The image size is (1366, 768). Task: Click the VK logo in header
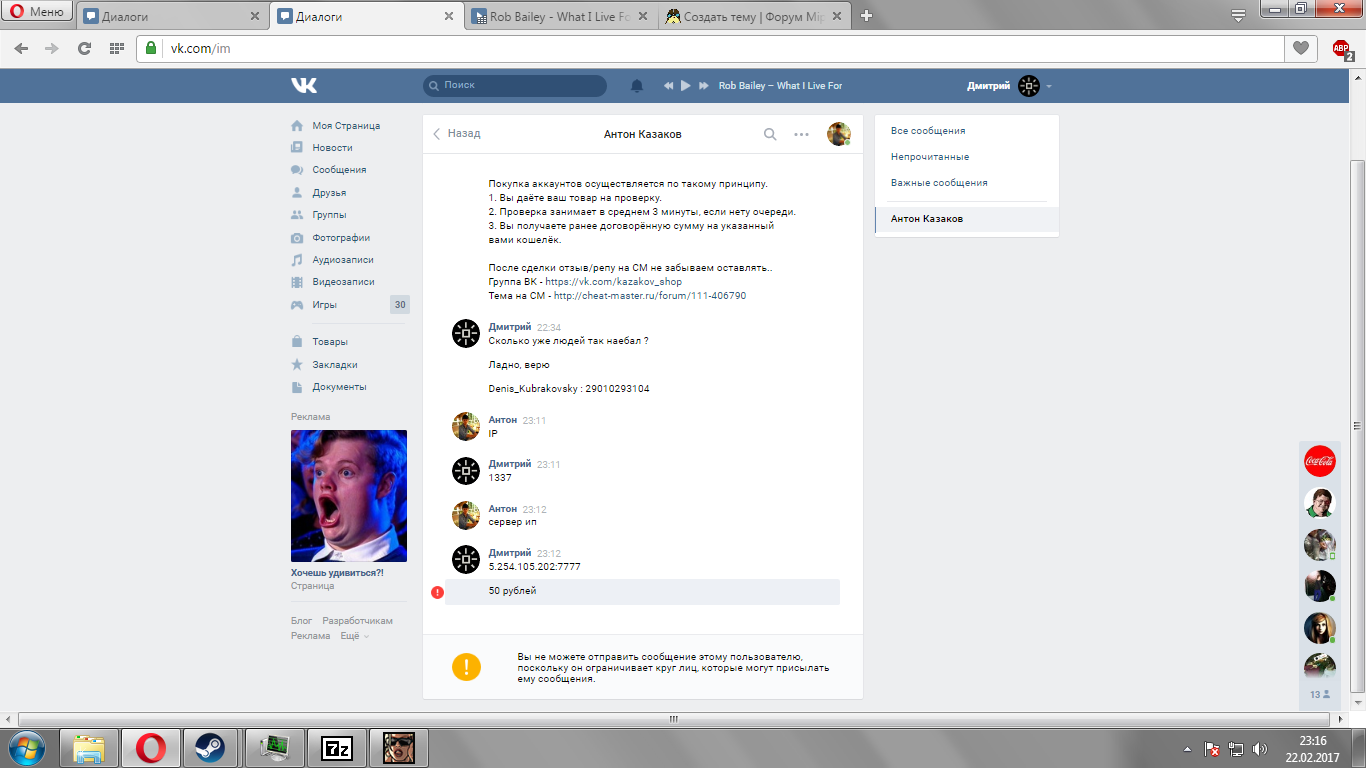coord(304,86)
